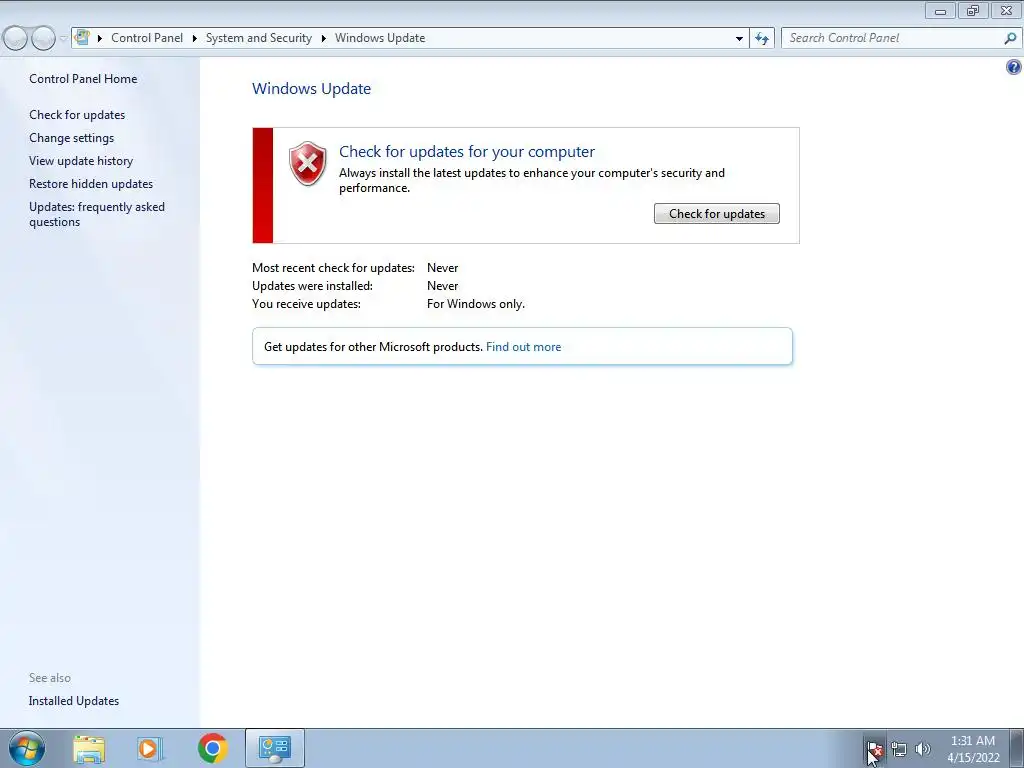The image size is (1024, 768).
Task: Open Windows Explorer from taskbar
Action: point(89,748)
